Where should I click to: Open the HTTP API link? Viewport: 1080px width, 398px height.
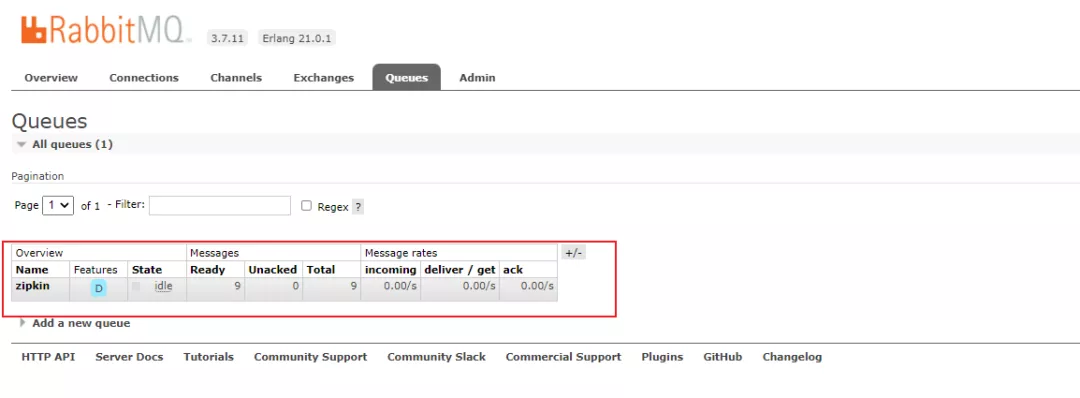(48, 357)
